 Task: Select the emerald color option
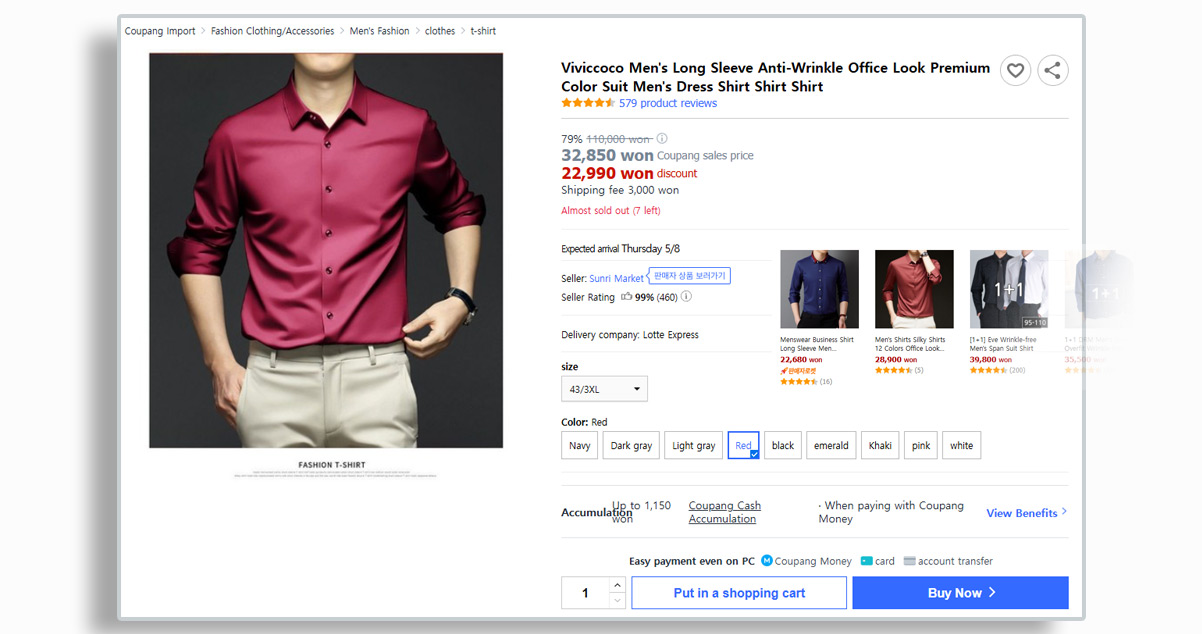click(x=831, y=446)
